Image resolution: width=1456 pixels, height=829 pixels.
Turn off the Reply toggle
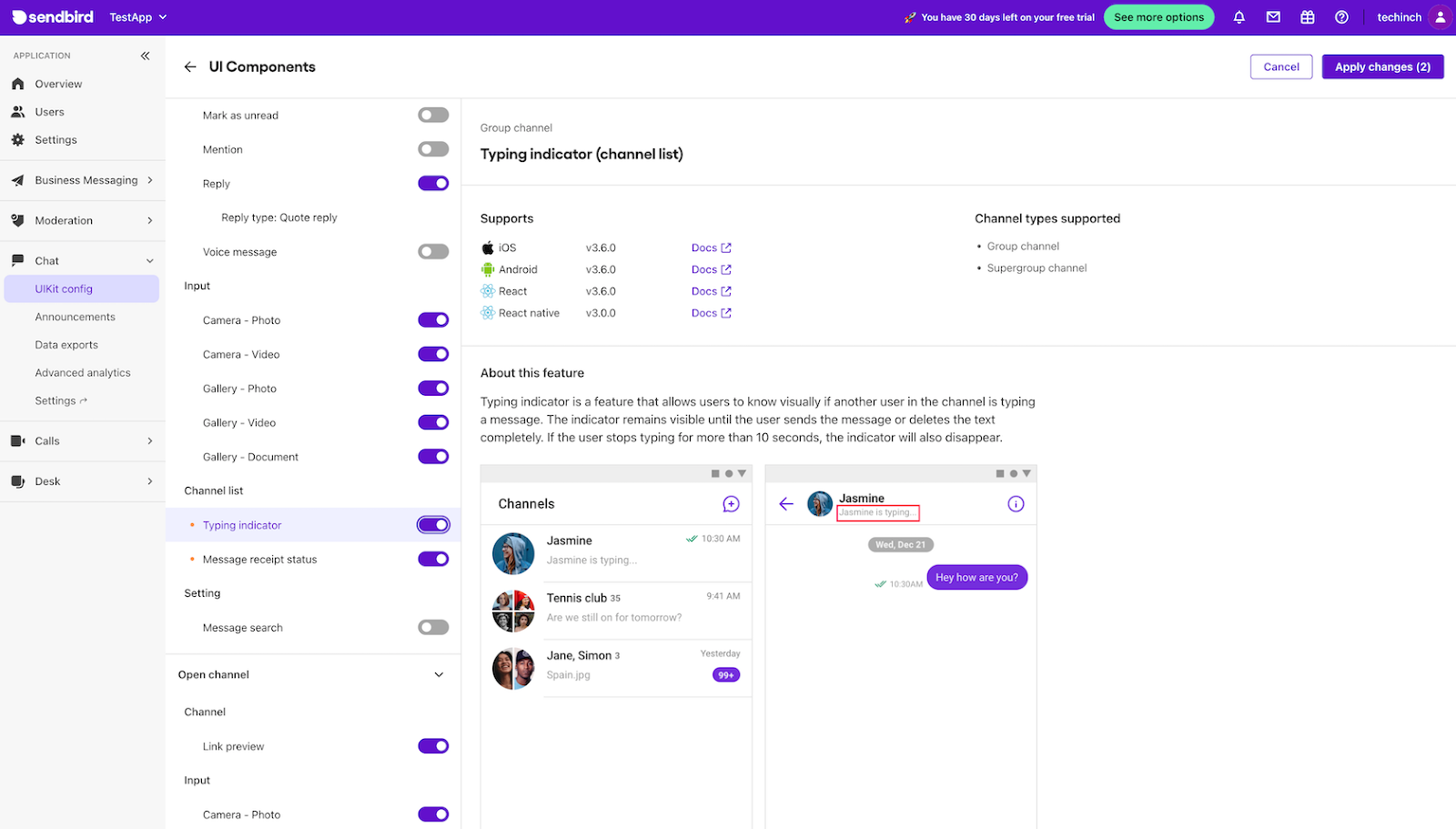click(433, 183)
